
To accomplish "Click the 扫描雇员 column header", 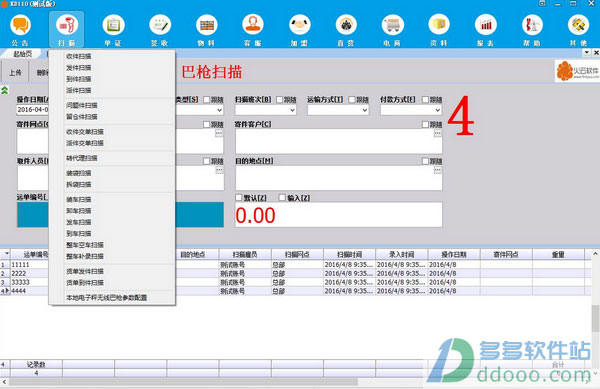I will click(245, 254).
